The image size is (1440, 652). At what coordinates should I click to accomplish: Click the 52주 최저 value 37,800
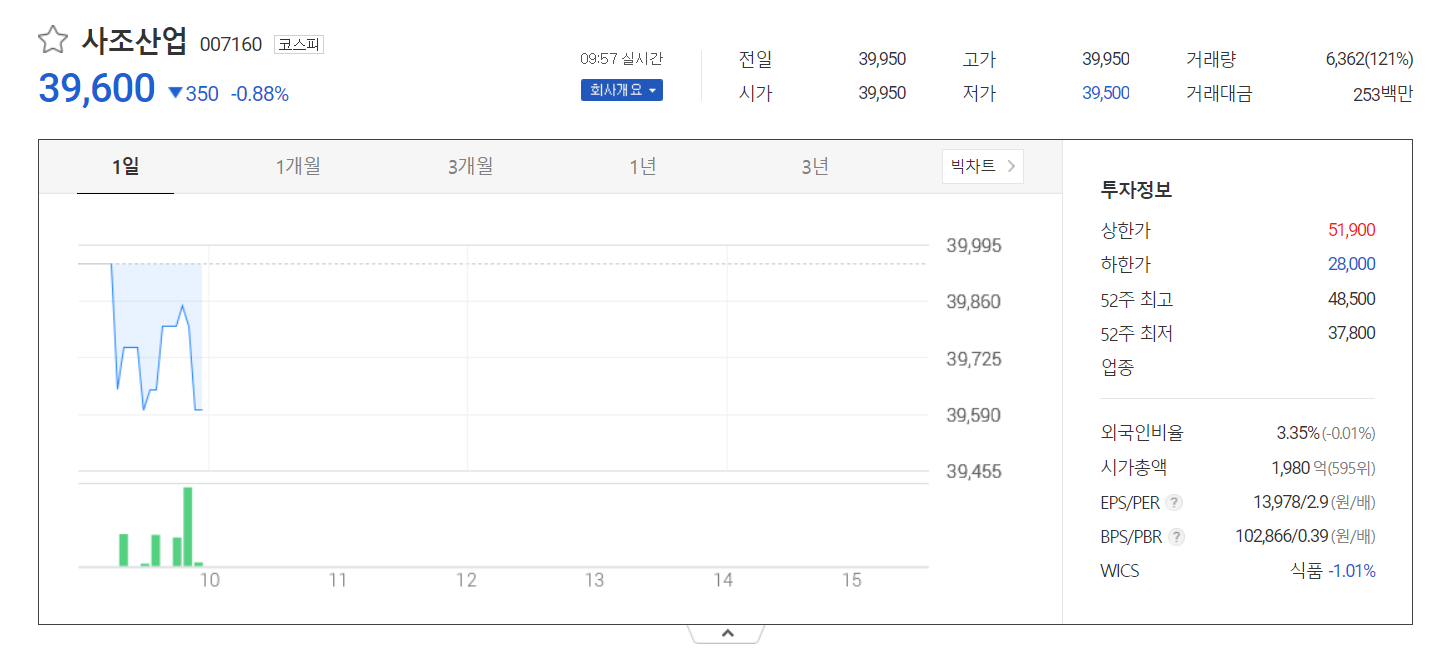(x=1352, y=333)
